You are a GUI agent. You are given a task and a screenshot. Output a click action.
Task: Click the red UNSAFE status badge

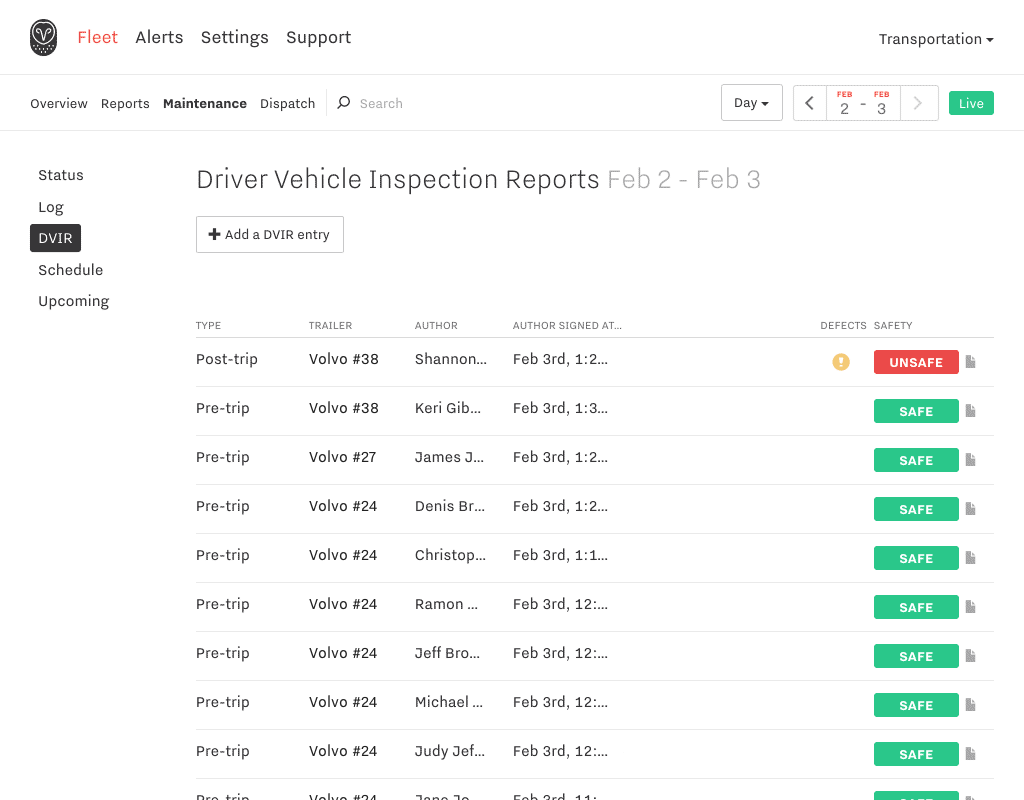(x=916, y=362)
